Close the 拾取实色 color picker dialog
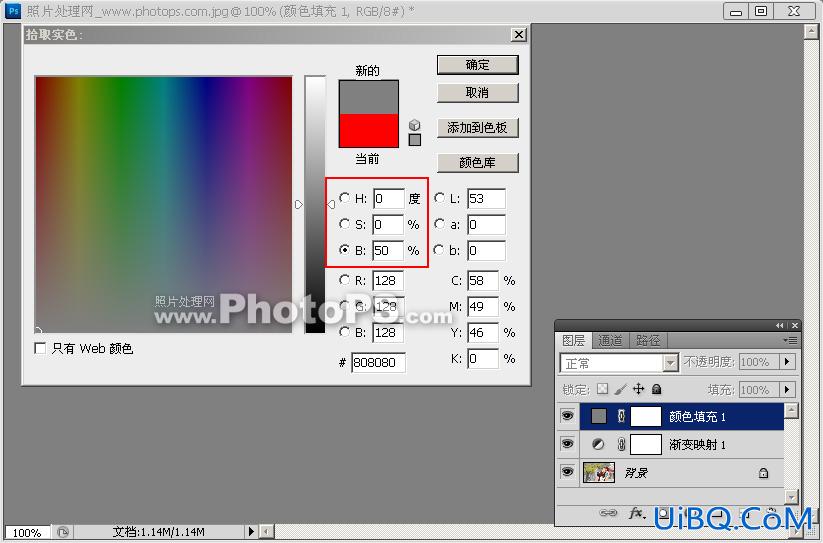The width and height of the screenshot is (823, 543). tap(519, 35)
